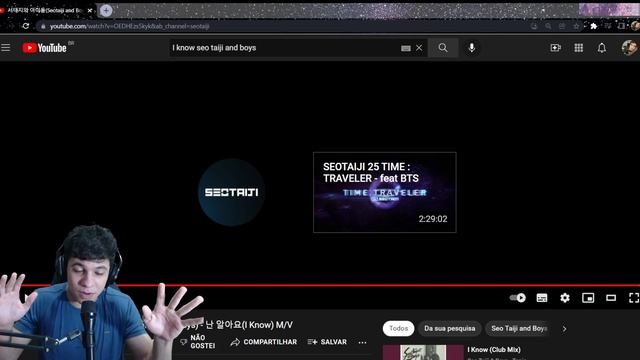Click the SALVAR save button

pyautogui.click(x=327, y=342)
